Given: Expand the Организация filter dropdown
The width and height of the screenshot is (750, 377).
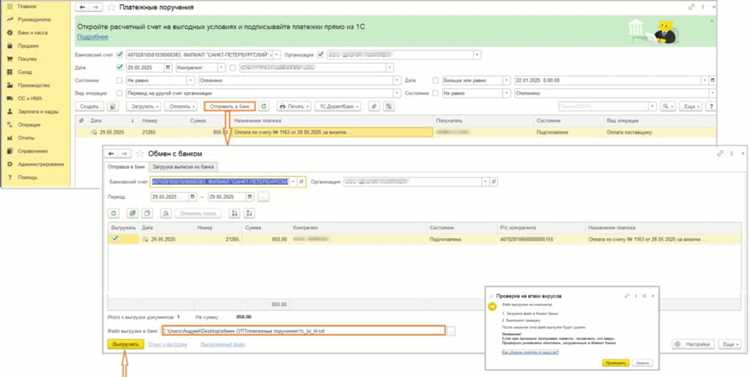Looking at the screenshot, I should 477,55.
